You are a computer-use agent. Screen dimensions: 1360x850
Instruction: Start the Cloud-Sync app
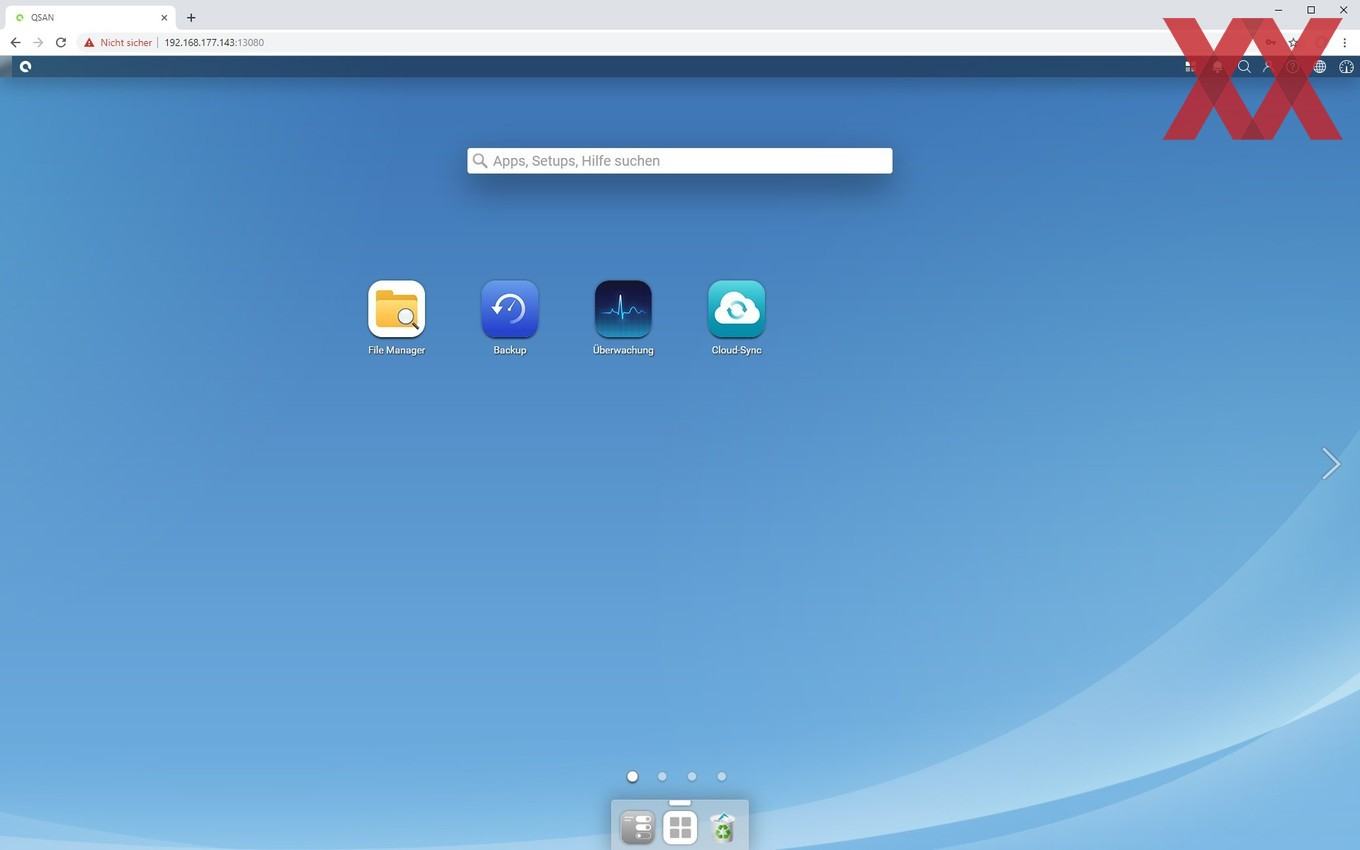(737, 309)
